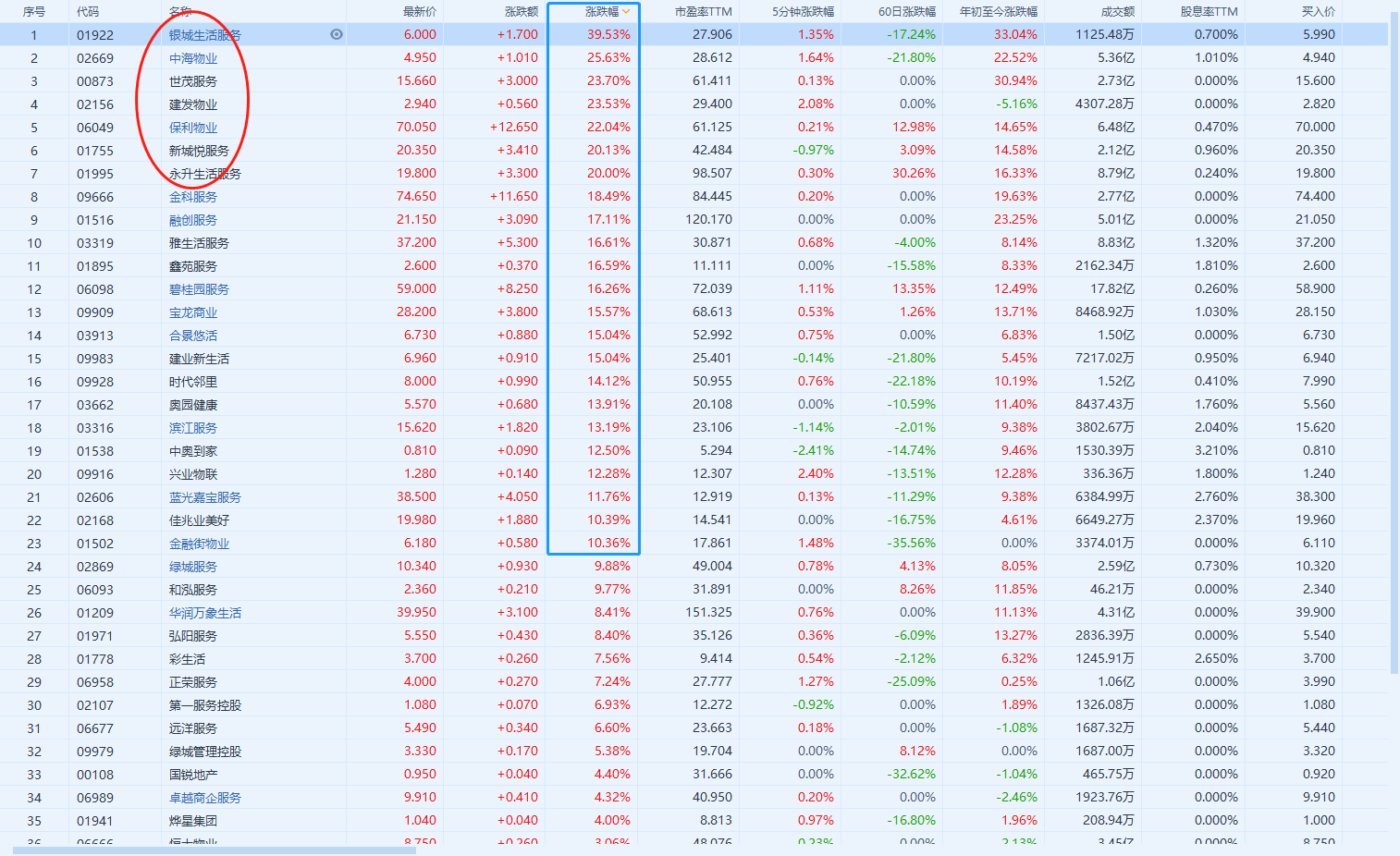The image size is (1400, 856).
Task: Open the 华润万象生活 stock link
Action: 205,613
